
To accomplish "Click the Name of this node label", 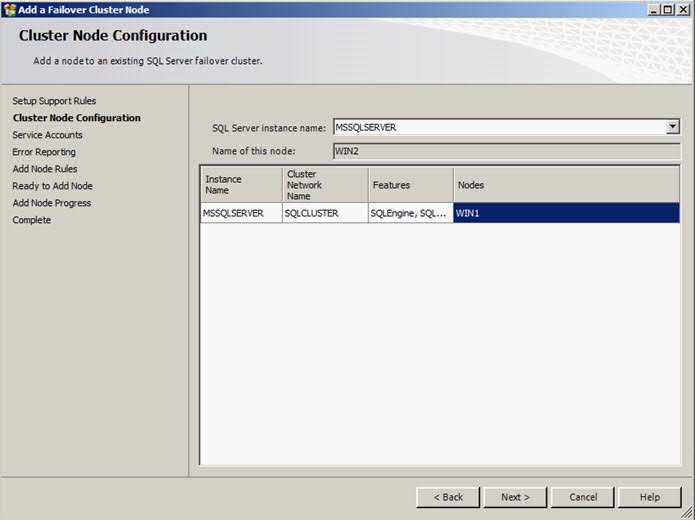I will click(254, 151).
